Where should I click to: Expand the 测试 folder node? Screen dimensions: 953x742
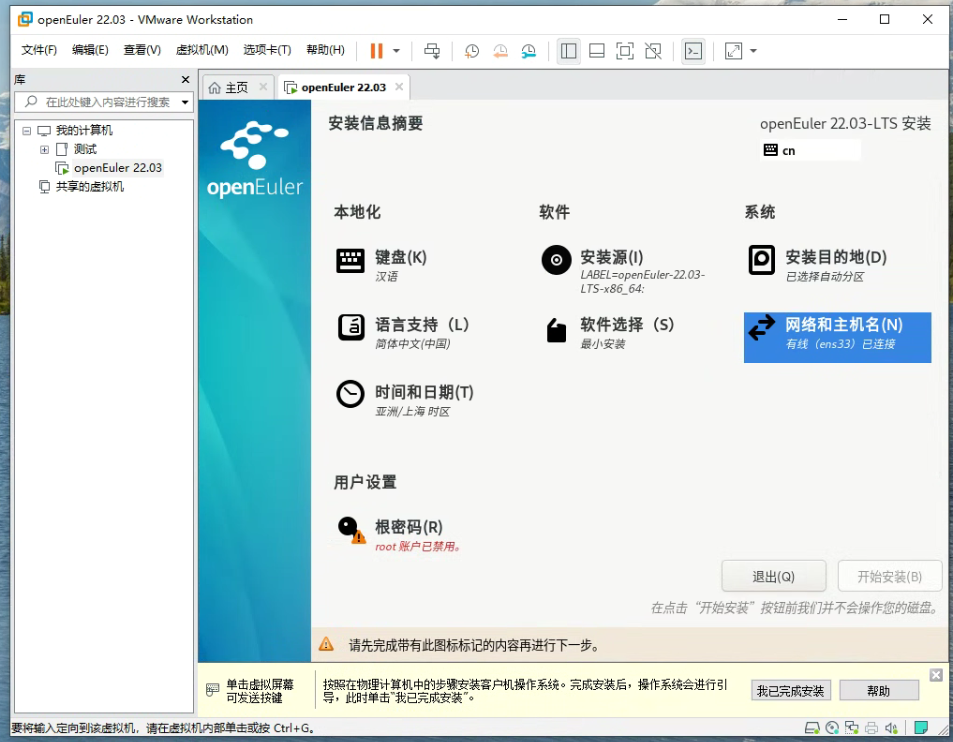(44, 149)
